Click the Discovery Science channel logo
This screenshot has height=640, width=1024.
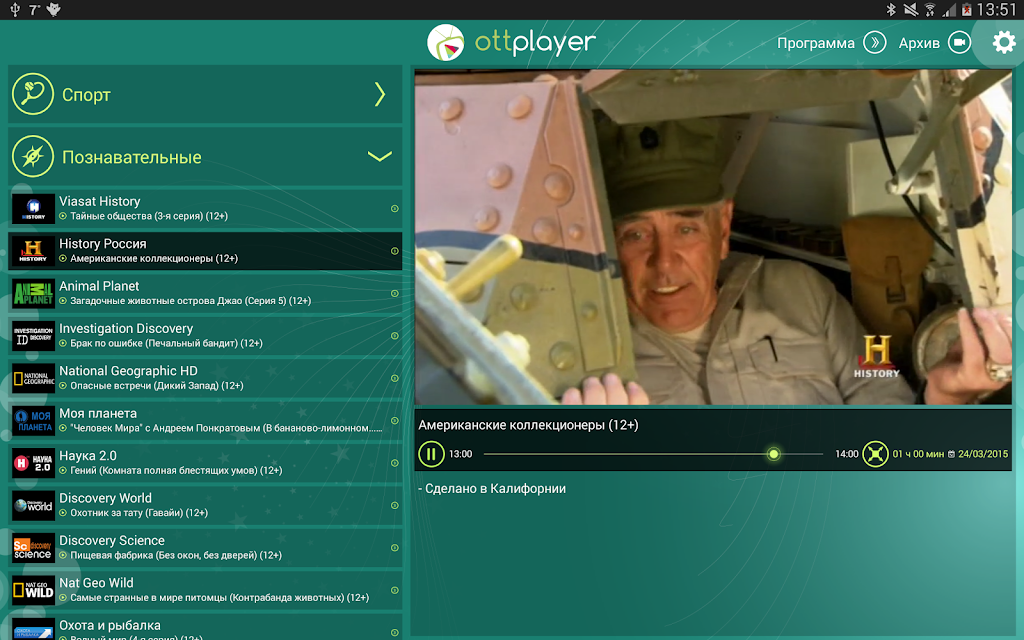pyautogui.click(x=33, y=548)
